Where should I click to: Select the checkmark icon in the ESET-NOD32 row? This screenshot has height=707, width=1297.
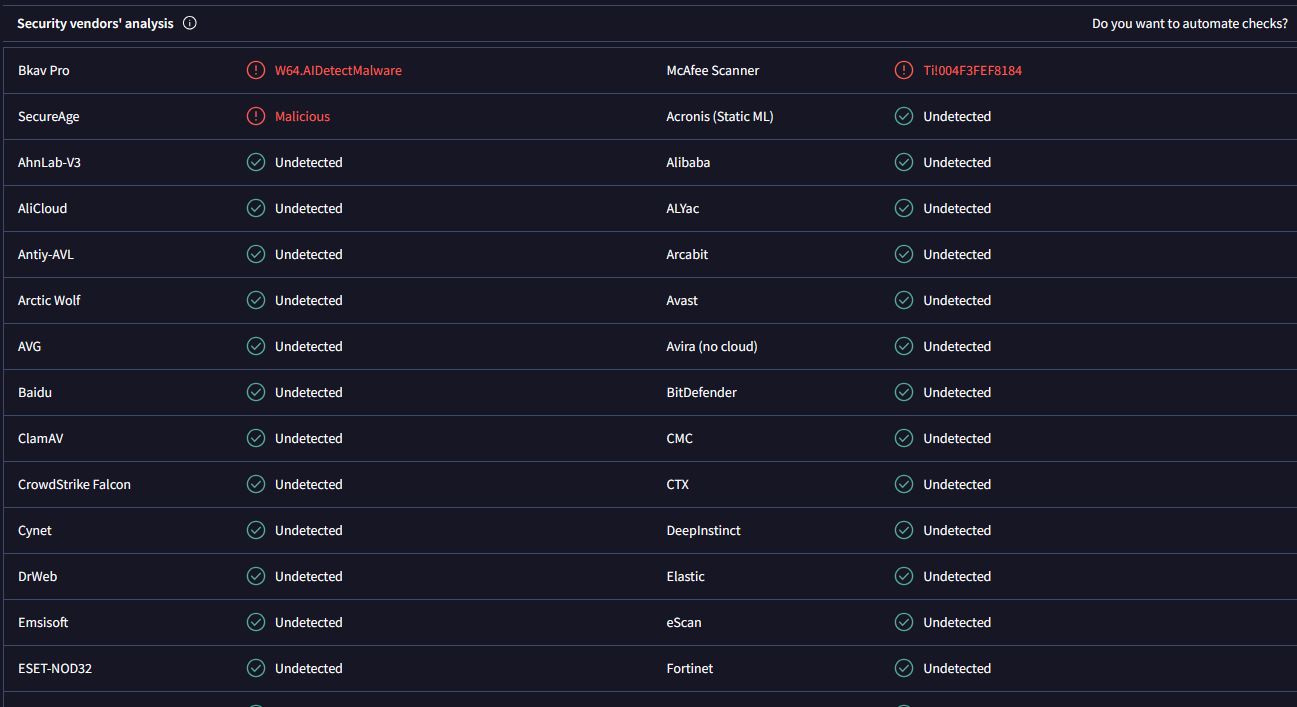[x=256, y=668]
